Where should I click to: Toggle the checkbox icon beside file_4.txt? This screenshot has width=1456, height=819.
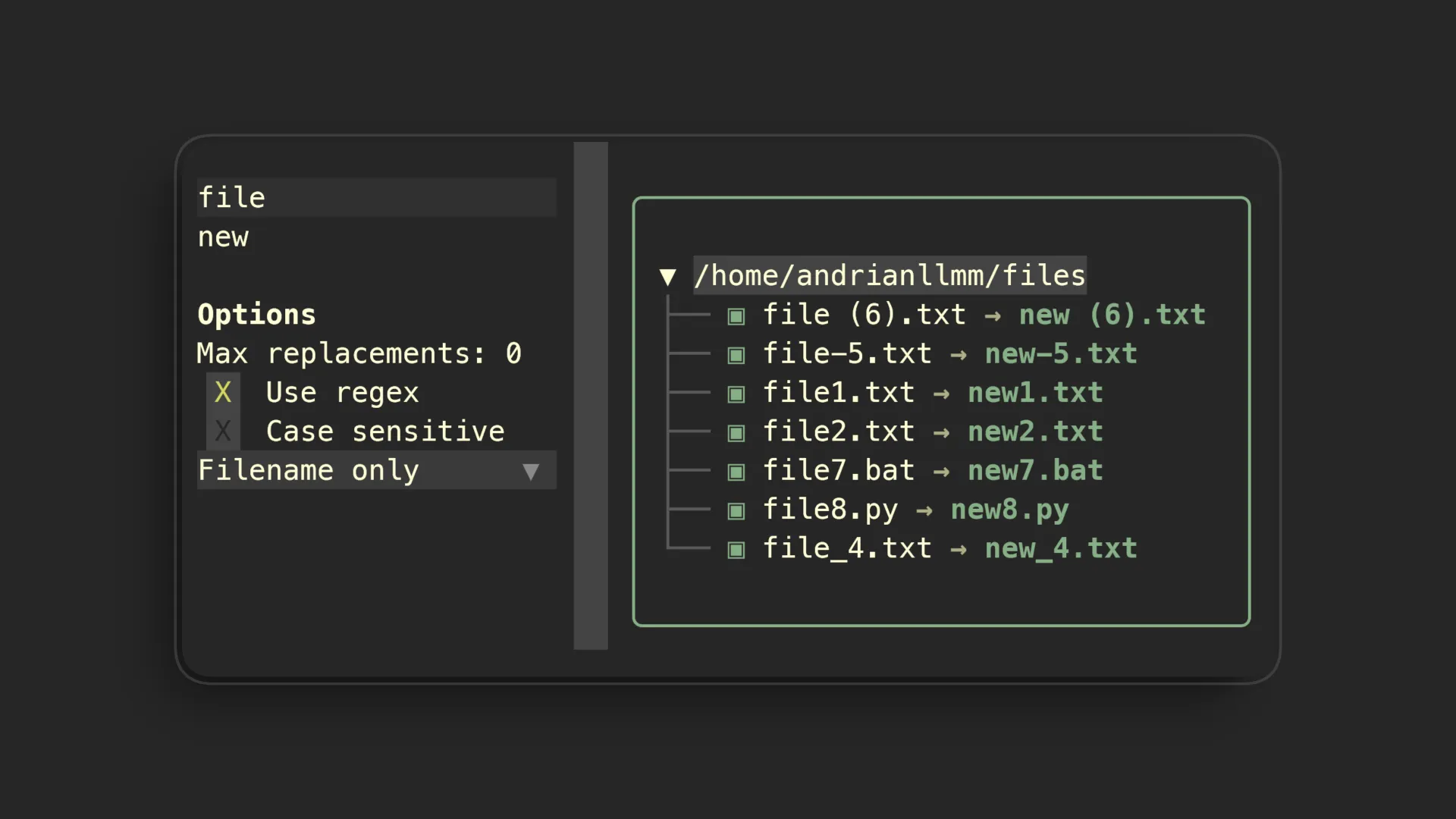[x=736, y=550]
